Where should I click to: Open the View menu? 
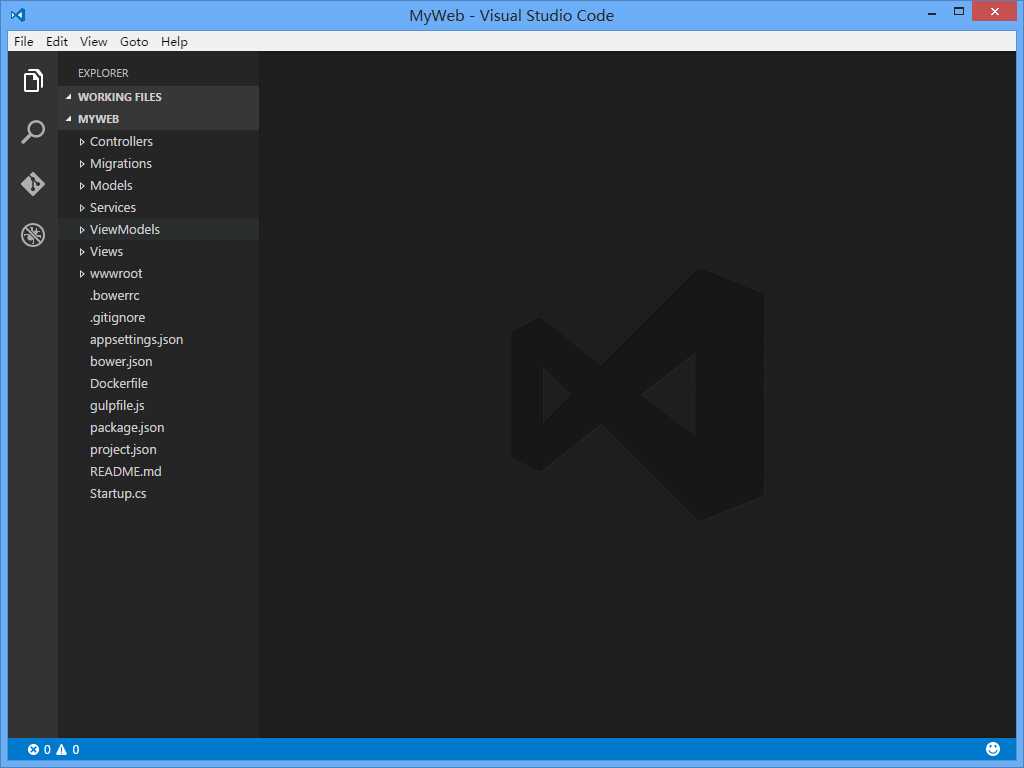(93, 41)
